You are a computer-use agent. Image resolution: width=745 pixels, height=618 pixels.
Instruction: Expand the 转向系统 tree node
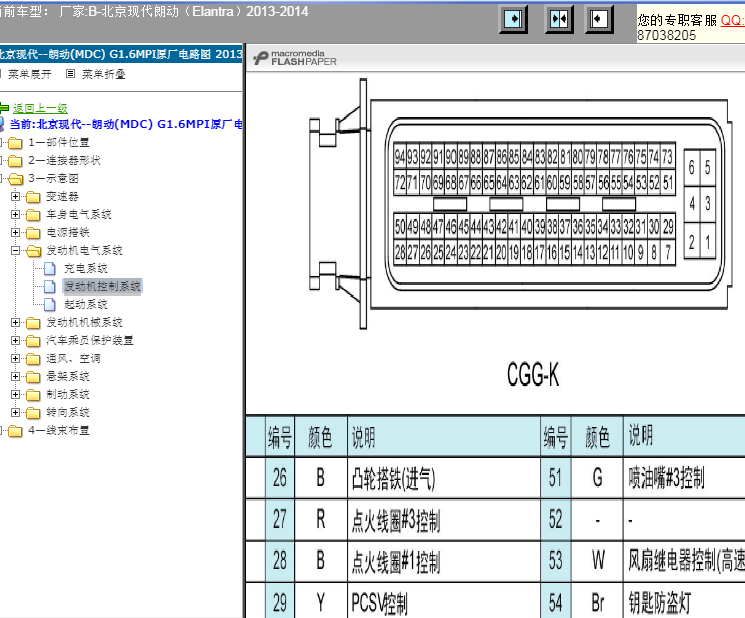(x=16, y=413)
